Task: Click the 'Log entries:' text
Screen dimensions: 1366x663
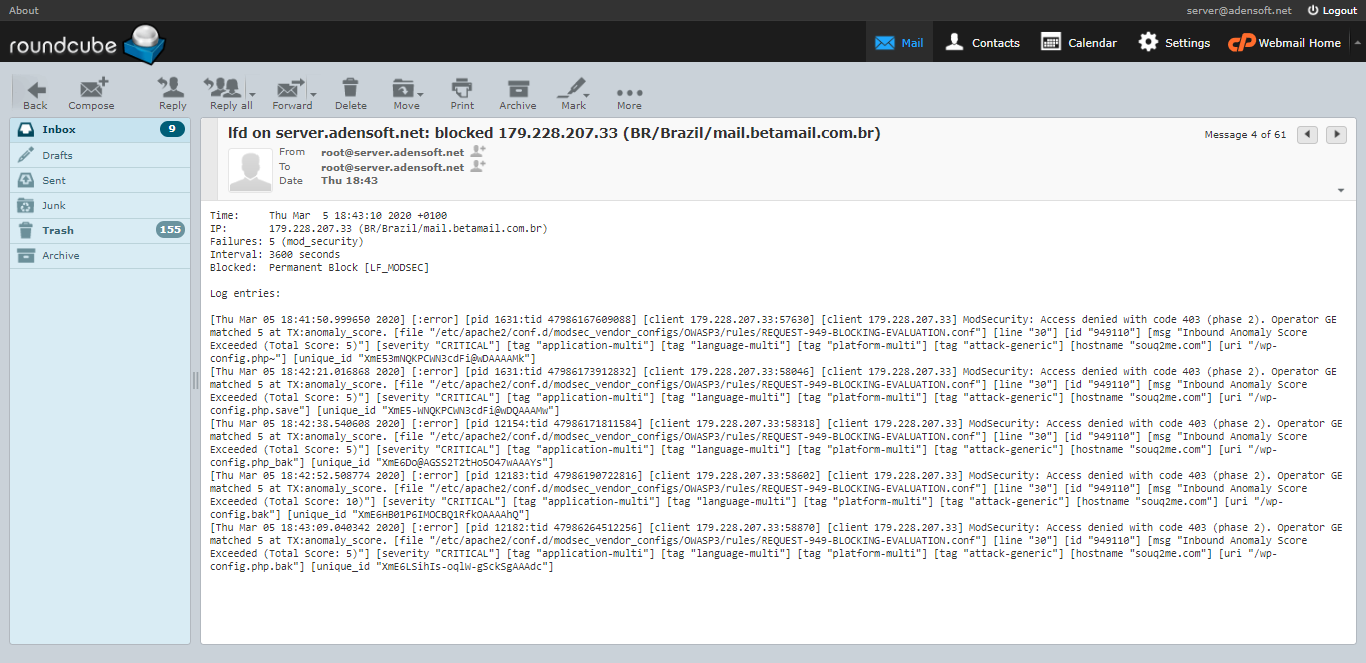Action: tap(245, 294)
